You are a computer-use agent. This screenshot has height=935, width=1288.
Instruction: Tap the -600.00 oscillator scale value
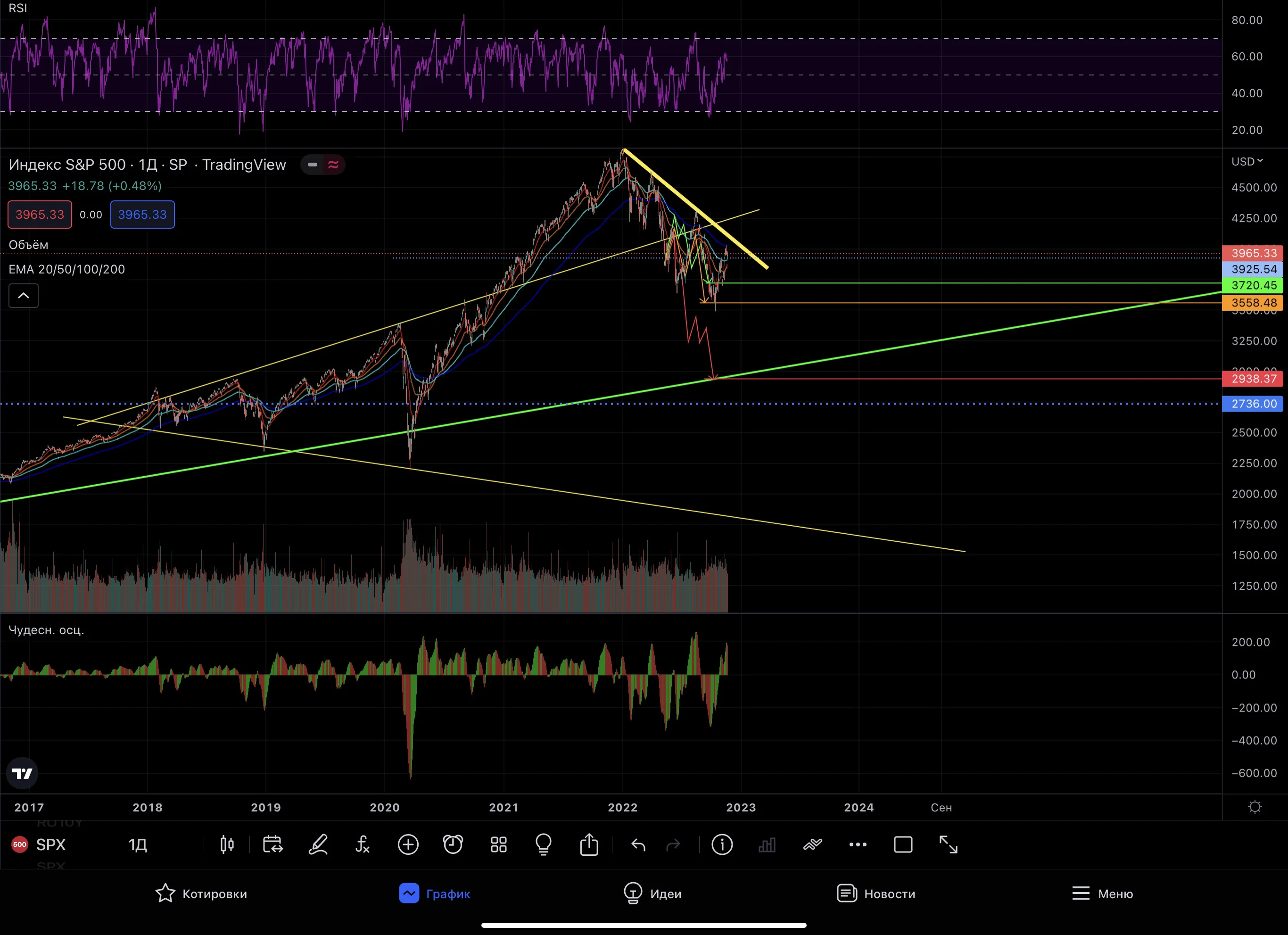point(1254,773)
